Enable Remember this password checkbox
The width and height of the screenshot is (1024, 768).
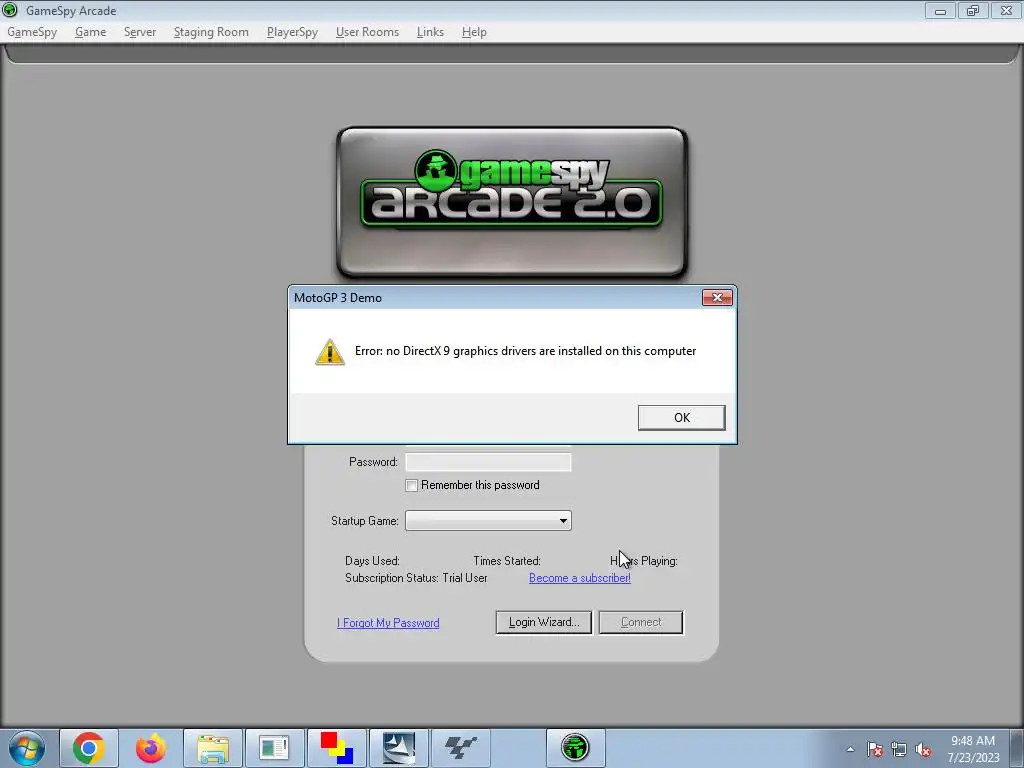[x=411, y=485]
